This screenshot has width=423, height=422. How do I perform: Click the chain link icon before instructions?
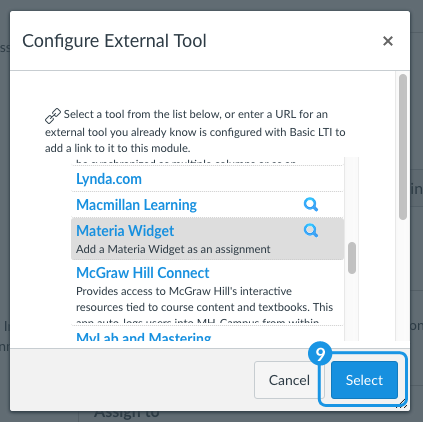(x=53, y=116)
